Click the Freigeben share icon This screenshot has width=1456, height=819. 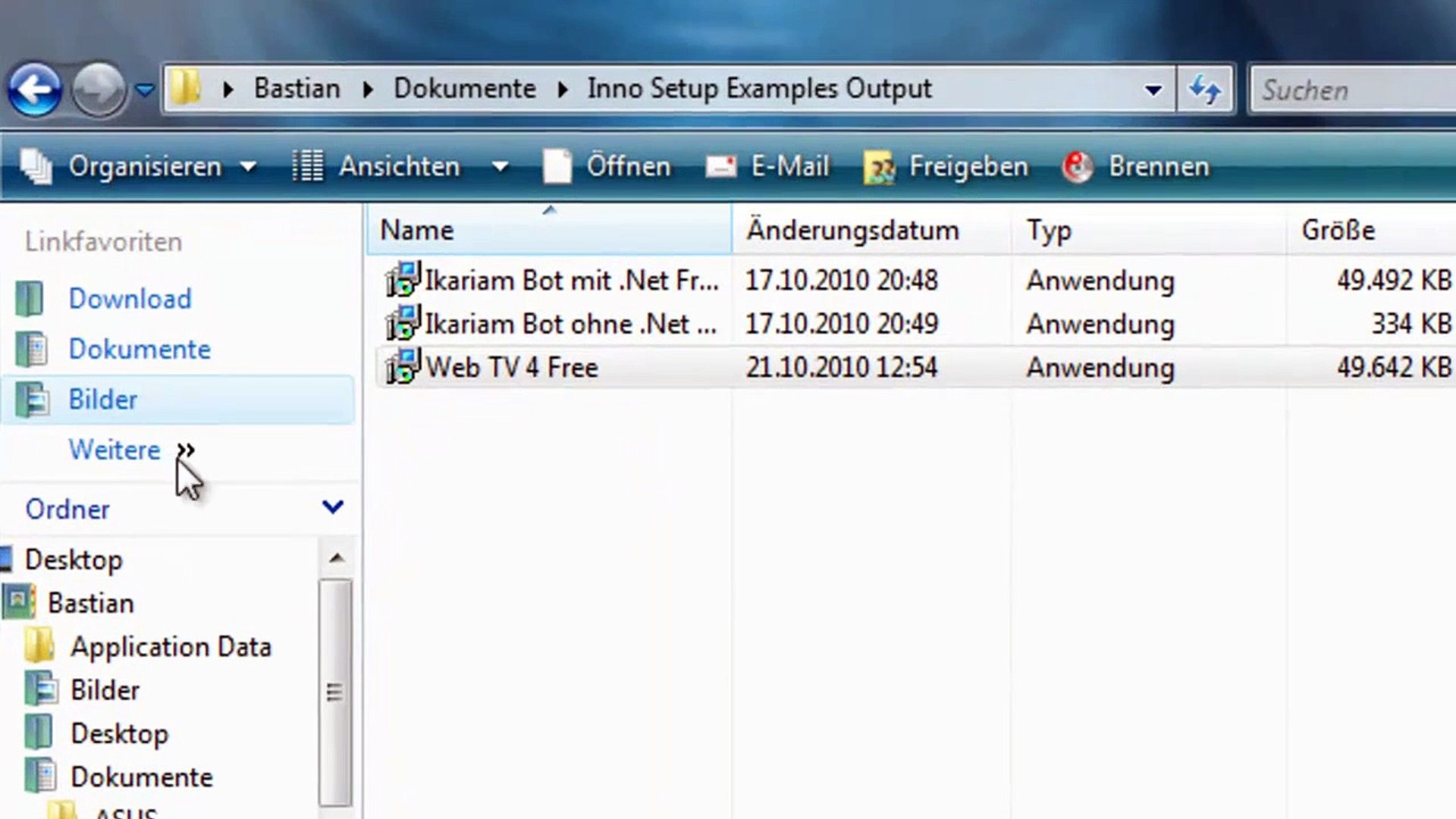point(879,167)
